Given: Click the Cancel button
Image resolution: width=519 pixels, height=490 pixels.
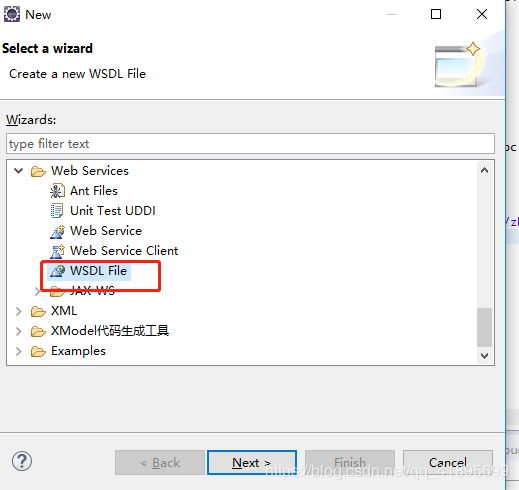Looking at the screenshot, I should [x=448, y=463].
